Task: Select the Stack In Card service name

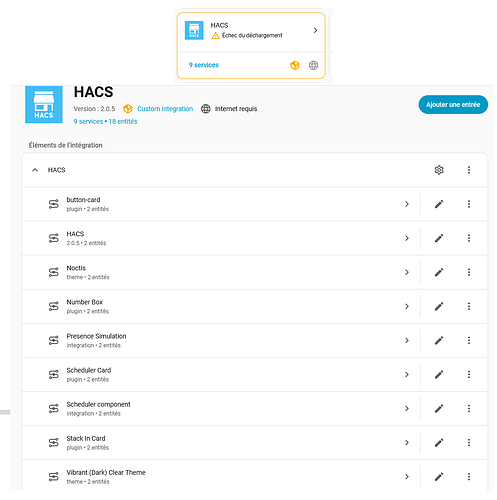Action: pos(86,438)
